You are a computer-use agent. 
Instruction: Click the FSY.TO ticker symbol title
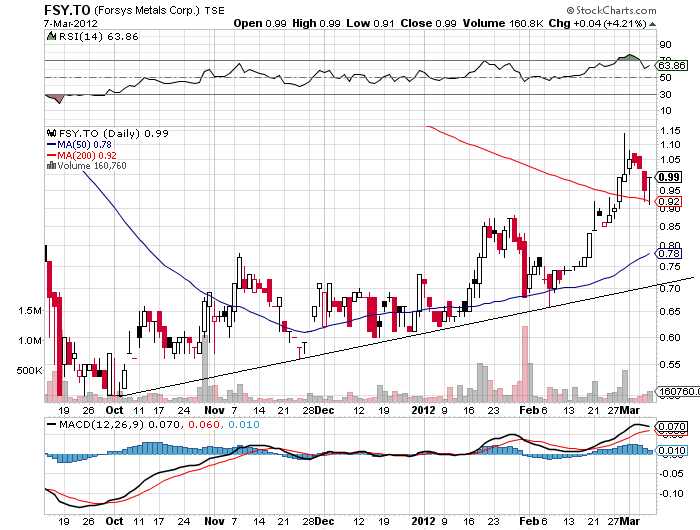pos(67,10)
